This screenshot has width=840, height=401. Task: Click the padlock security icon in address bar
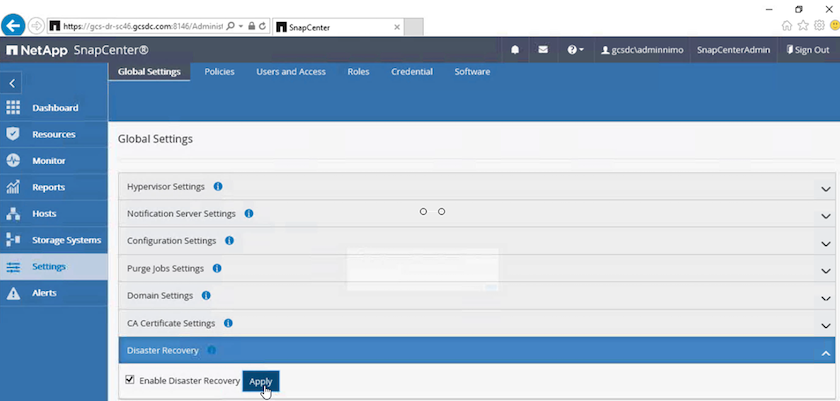pyautogui.click(x=251, y=26)
